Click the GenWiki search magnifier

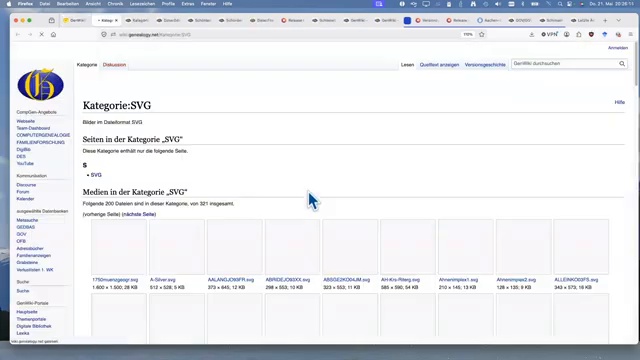[622, 64]
